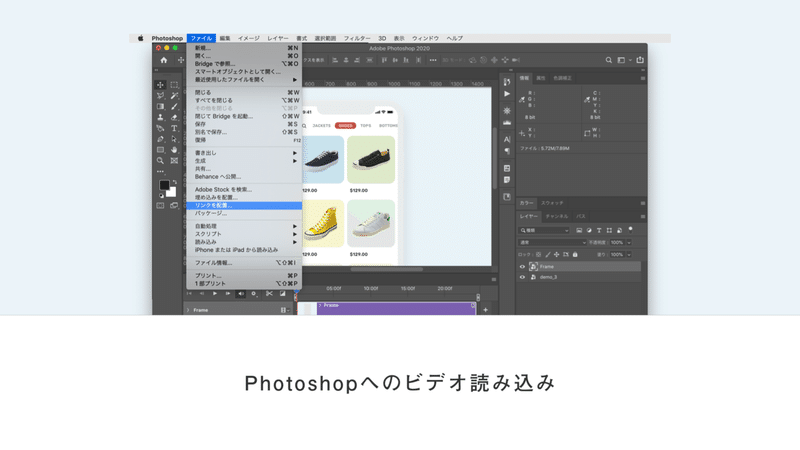Select the Zoom tool in toolbox
This screenshot has height=450, width=800.
[161, 161]
